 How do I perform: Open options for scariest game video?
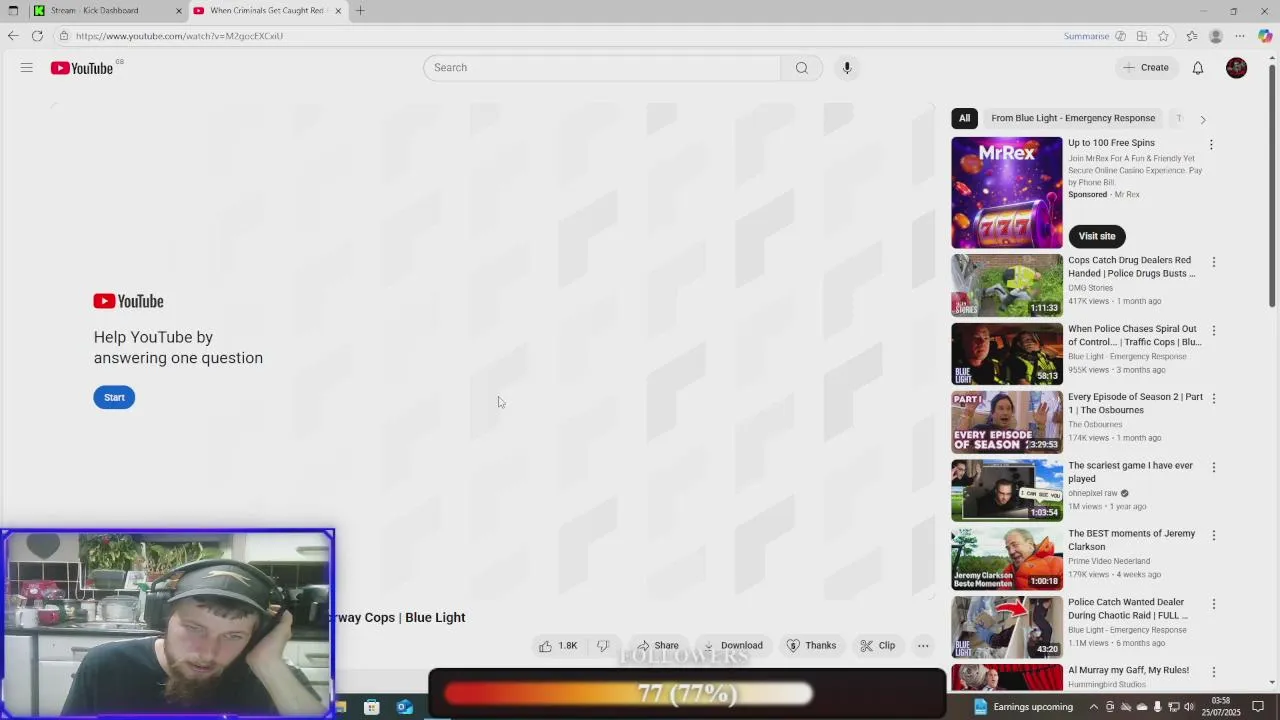[1214, 467]
